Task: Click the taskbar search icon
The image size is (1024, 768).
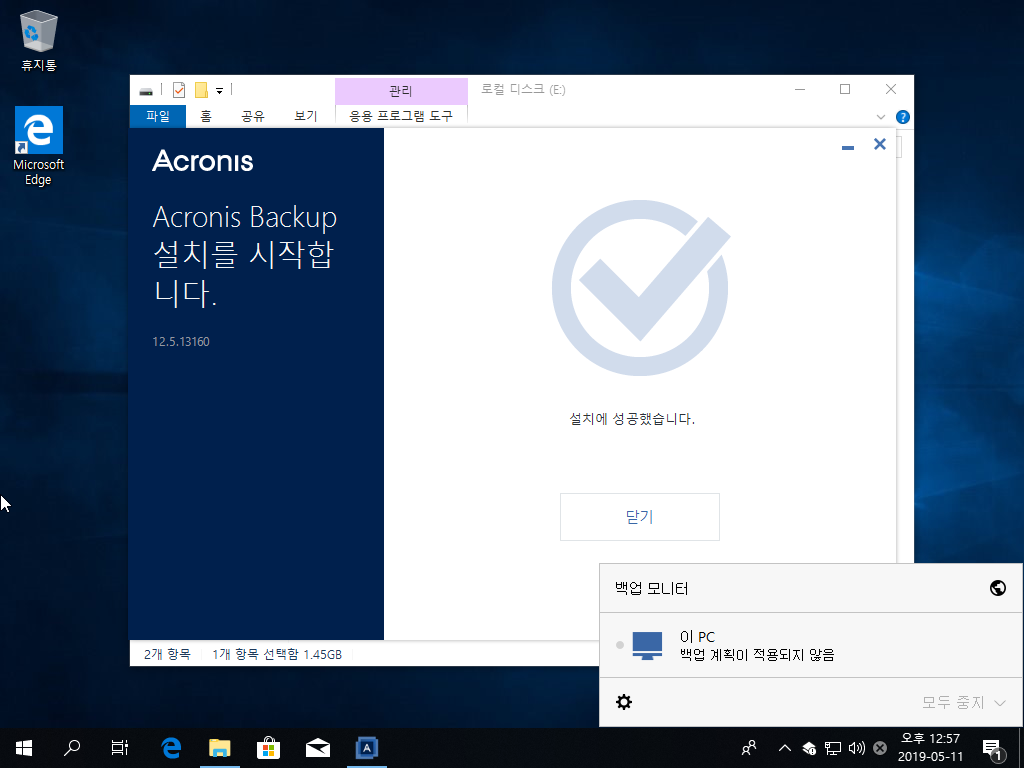Action: point(72,748)
